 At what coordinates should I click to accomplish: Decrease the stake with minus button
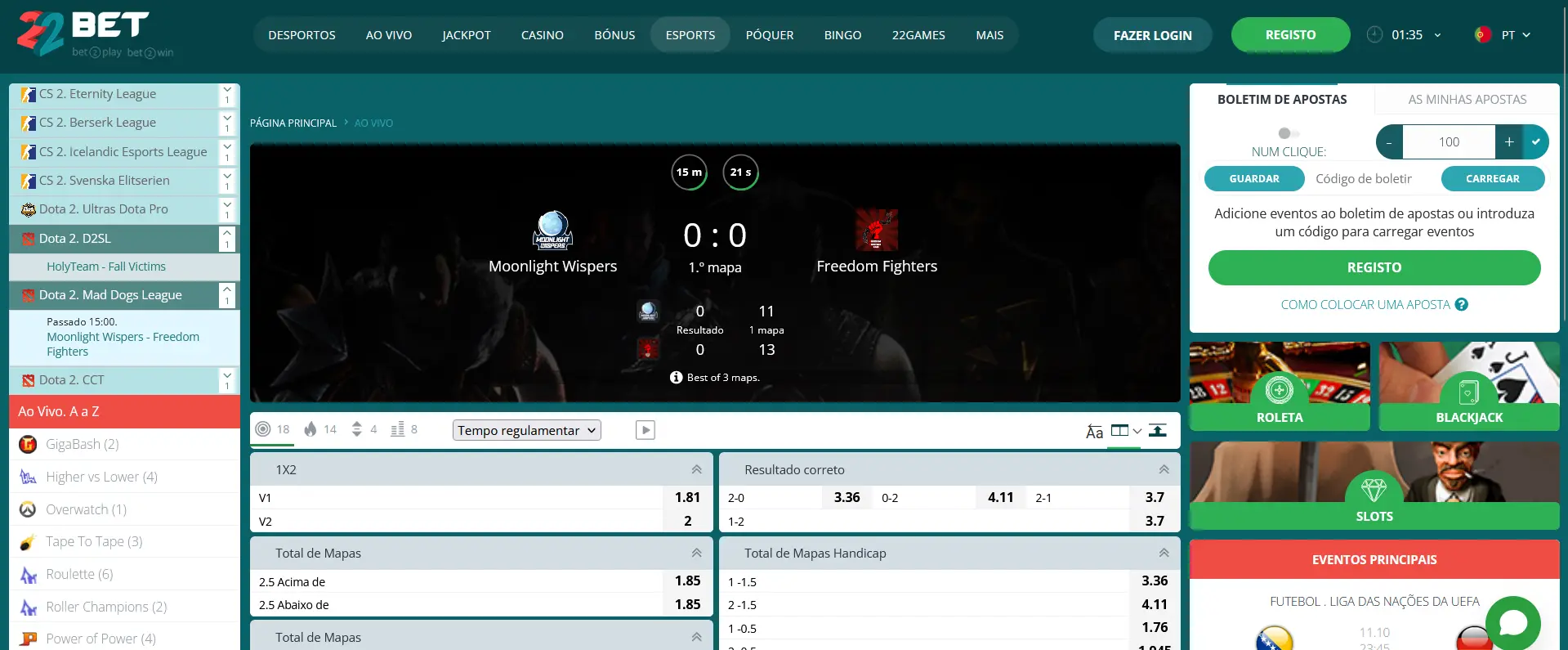point(1389,141)
